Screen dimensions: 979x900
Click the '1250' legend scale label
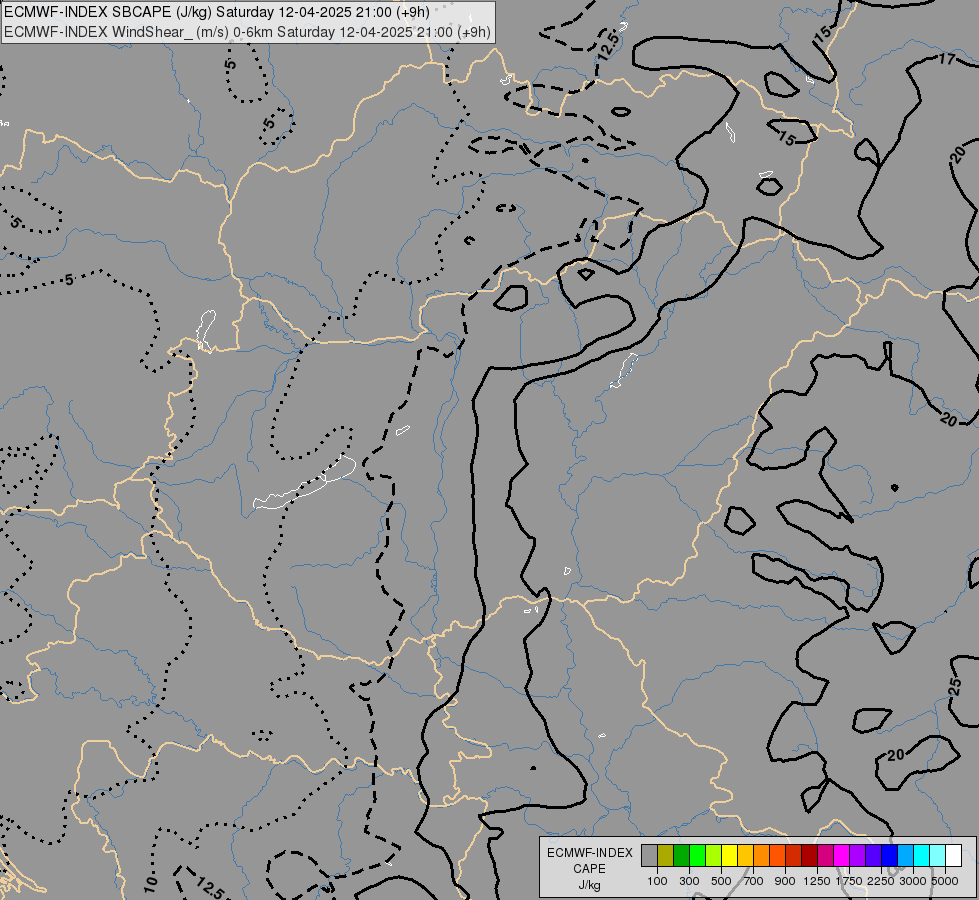[817, 881]
